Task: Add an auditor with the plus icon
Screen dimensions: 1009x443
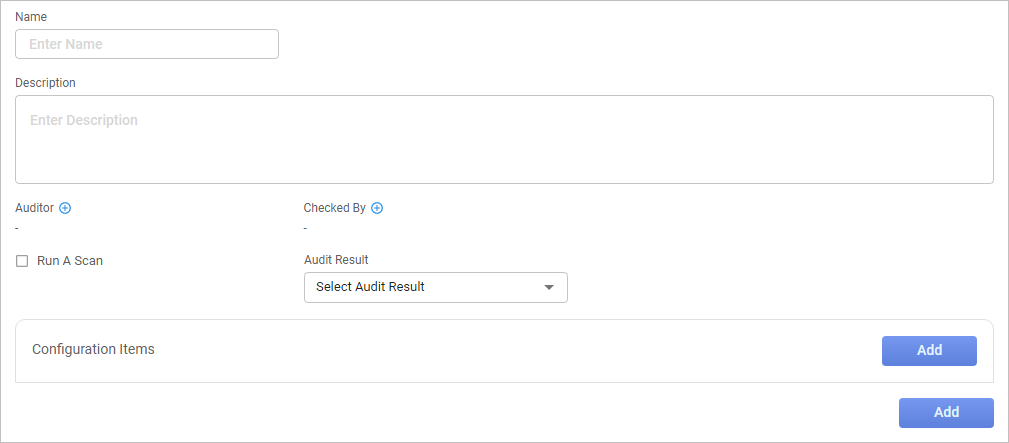Action: tap(65, 208)
